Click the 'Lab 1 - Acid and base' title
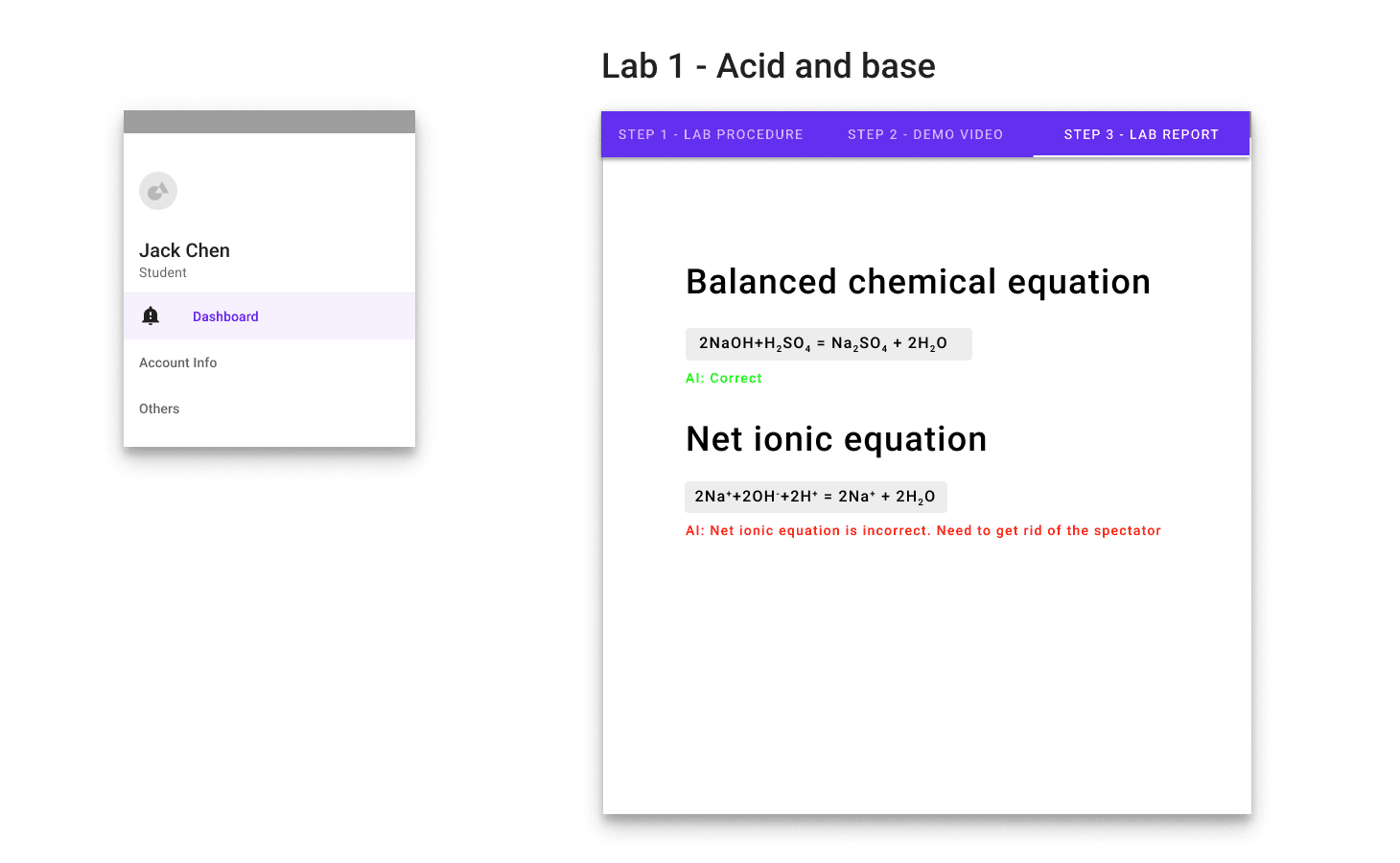The image size is (1400, 863). 768,65
